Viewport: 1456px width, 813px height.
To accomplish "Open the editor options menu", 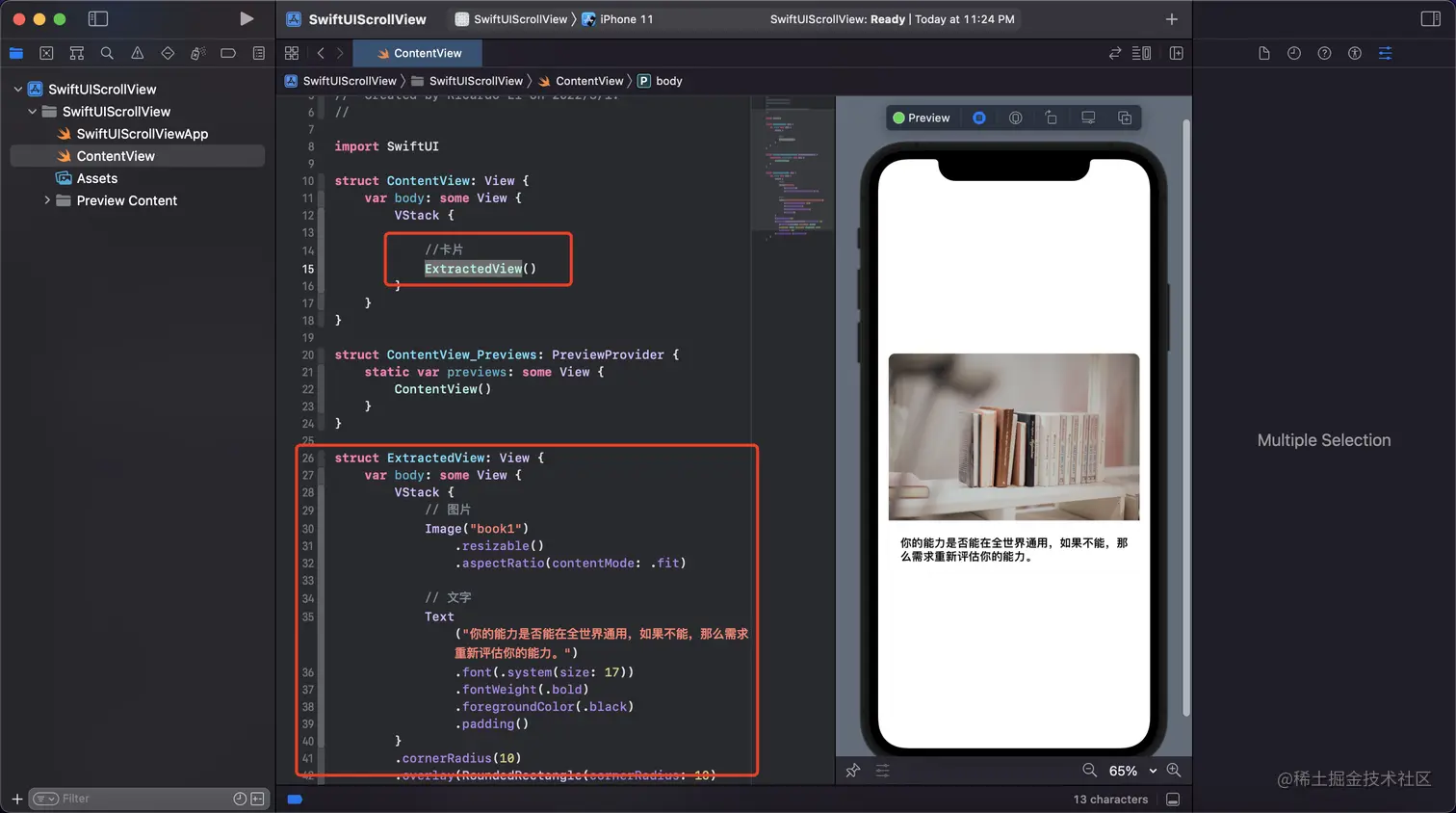I will point(1142,53).
